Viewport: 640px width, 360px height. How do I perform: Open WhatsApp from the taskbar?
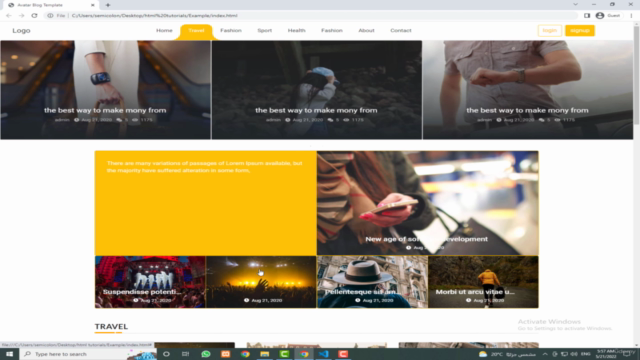(x=206, y=354)
